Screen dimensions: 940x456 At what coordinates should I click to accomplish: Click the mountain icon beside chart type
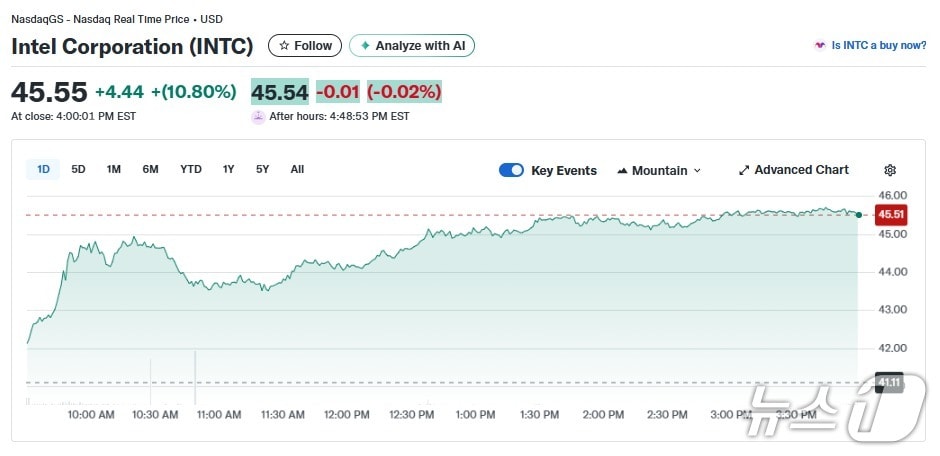coord(622,171)
